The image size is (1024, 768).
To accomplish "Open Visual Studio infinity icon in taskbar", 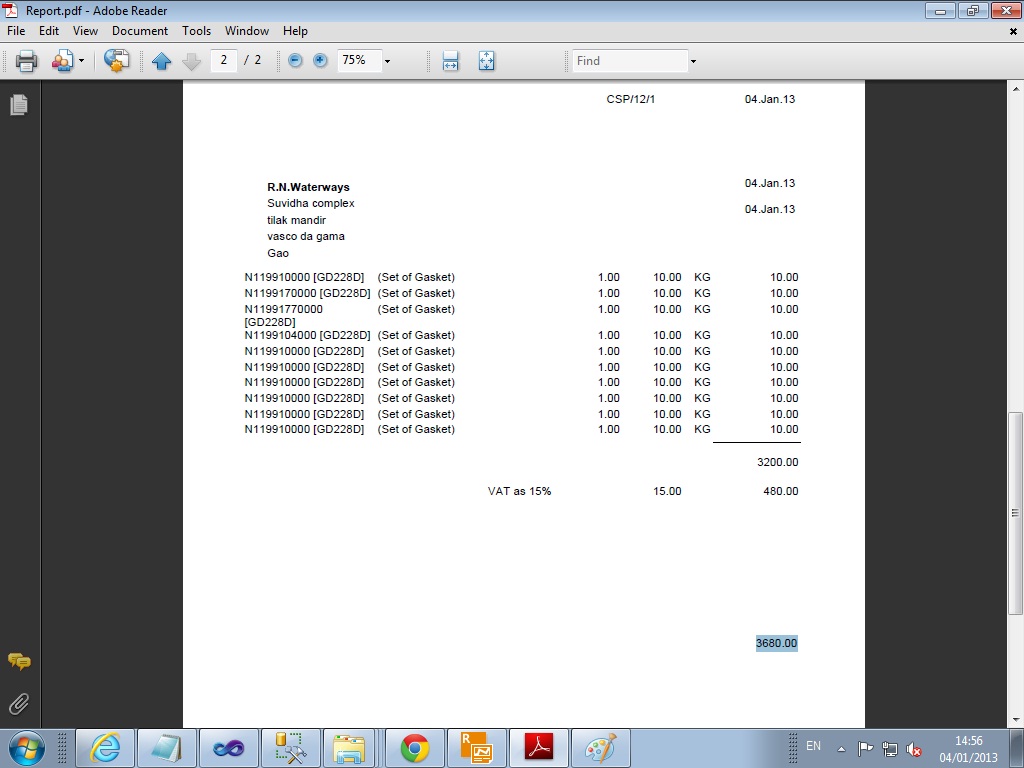I will 229,748.
